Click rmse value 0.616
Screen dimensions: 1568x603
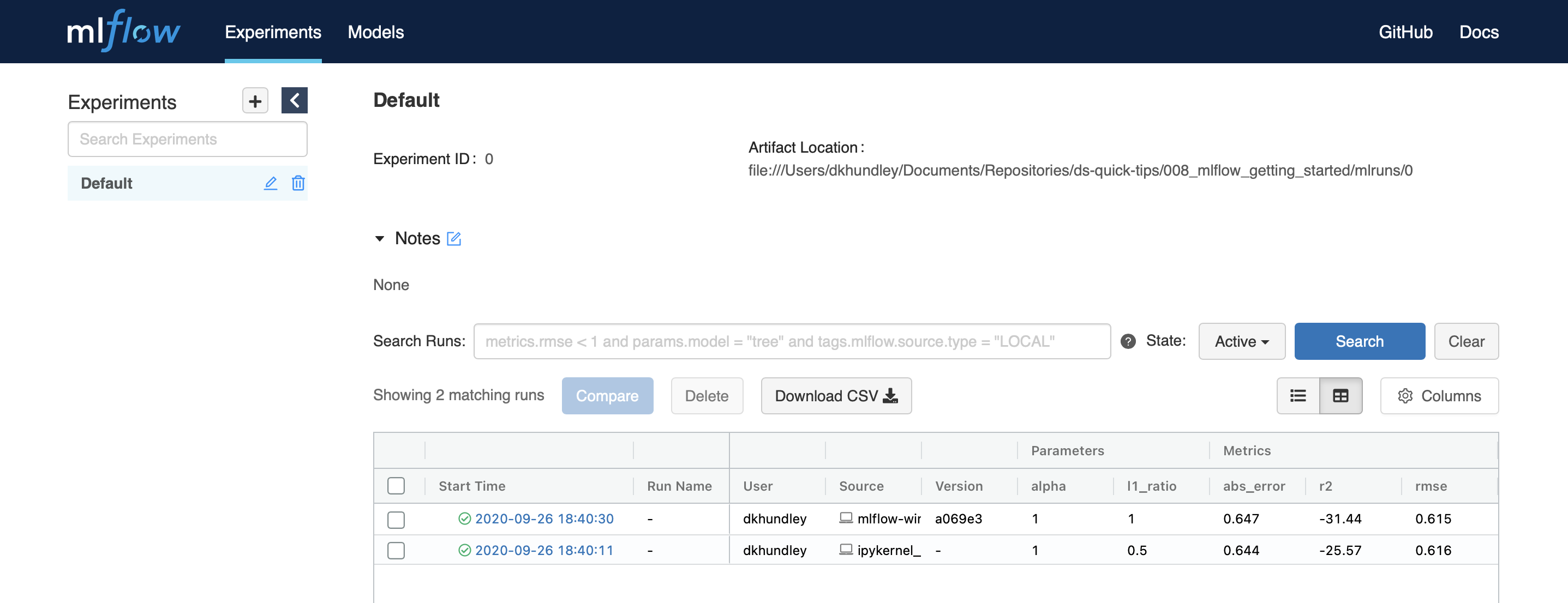click(1433, 550)
